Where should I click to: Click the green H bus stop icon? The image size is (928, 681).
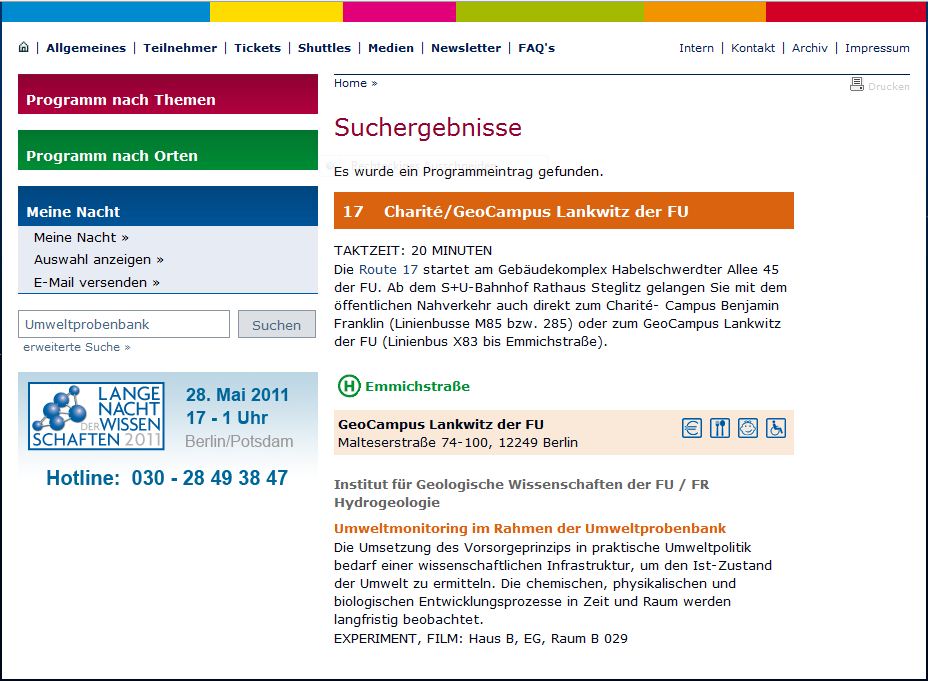(349, 386)
